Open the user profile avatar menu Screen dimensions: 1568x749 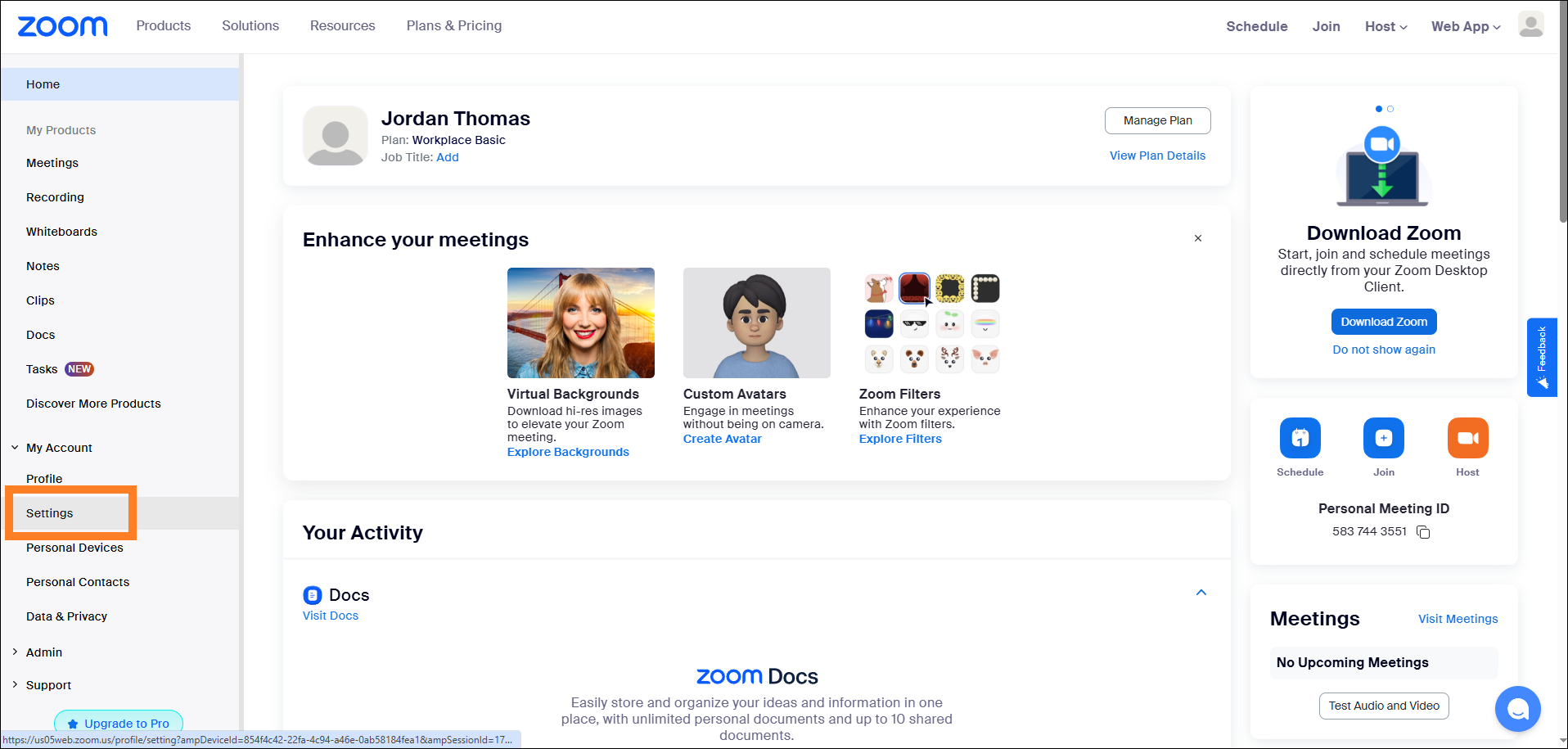[x=1530, y=25]
